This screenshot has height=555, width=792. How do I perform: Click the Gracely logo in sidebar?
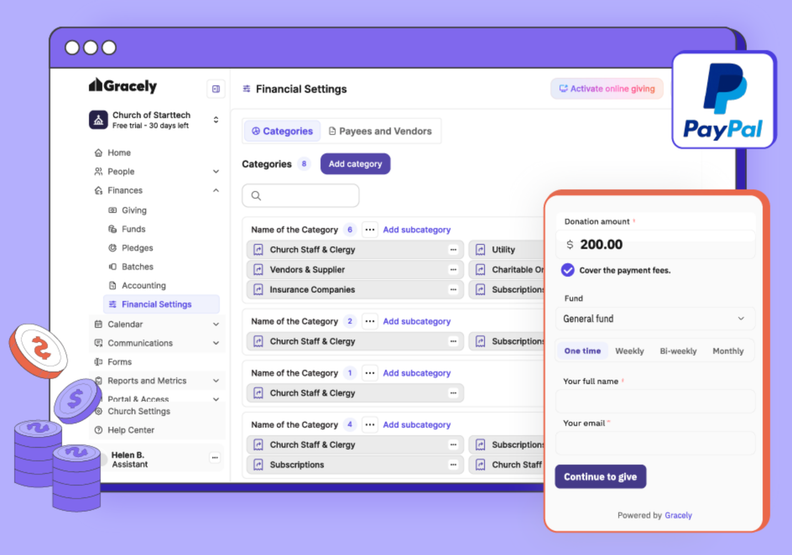123,86
